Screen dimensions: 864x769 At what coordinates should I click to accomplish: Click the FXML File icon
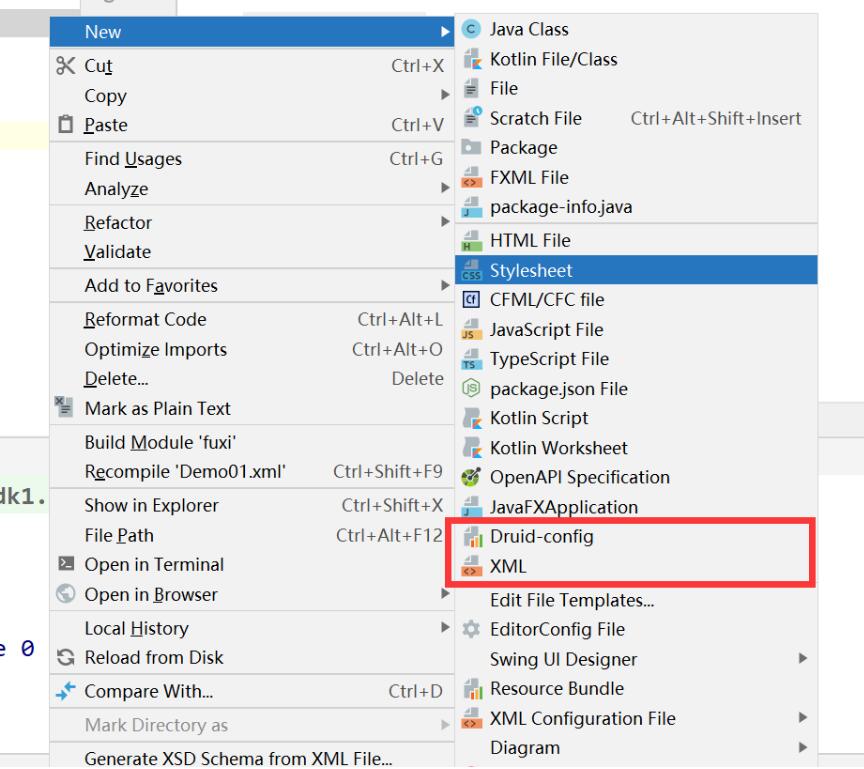pos(471,178)
